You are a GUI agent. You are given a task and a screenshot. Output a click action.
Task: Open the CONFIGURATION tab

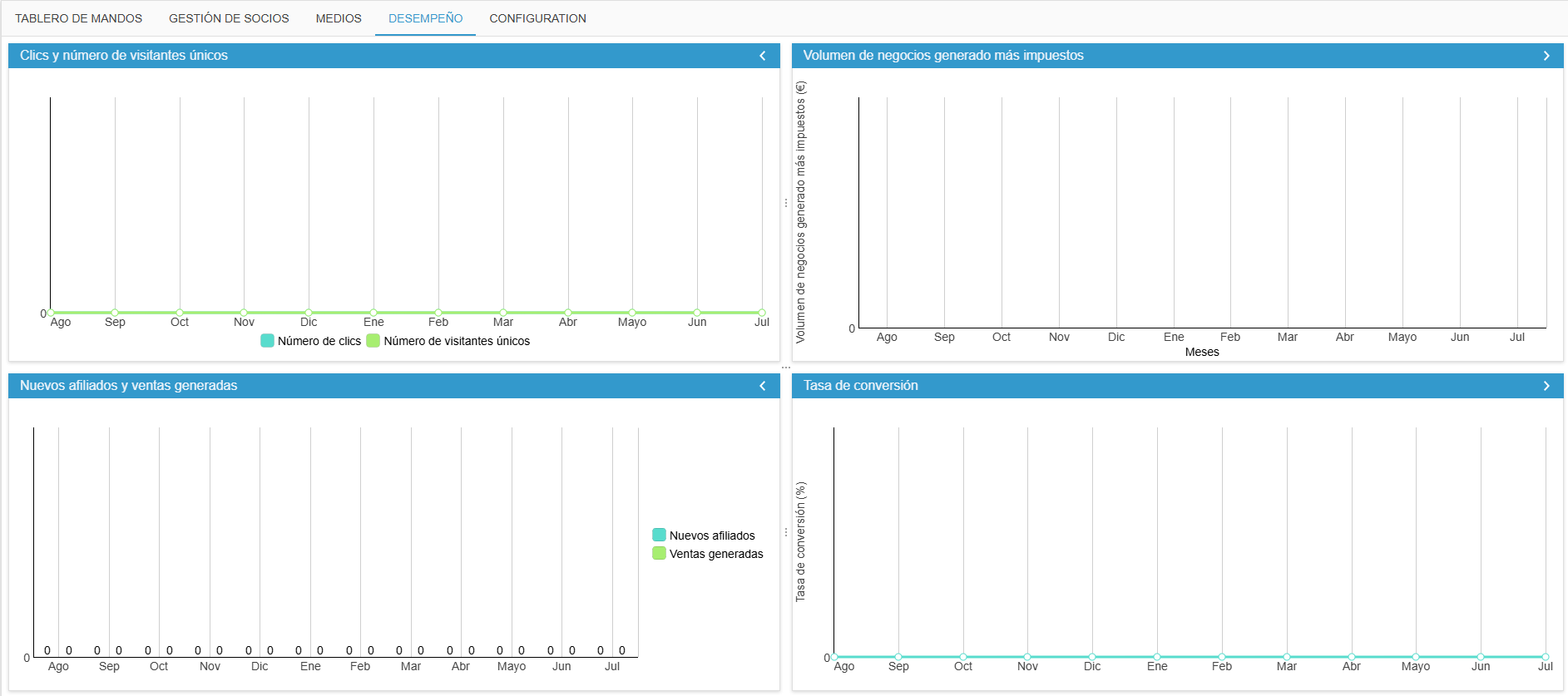pos(537,18)
